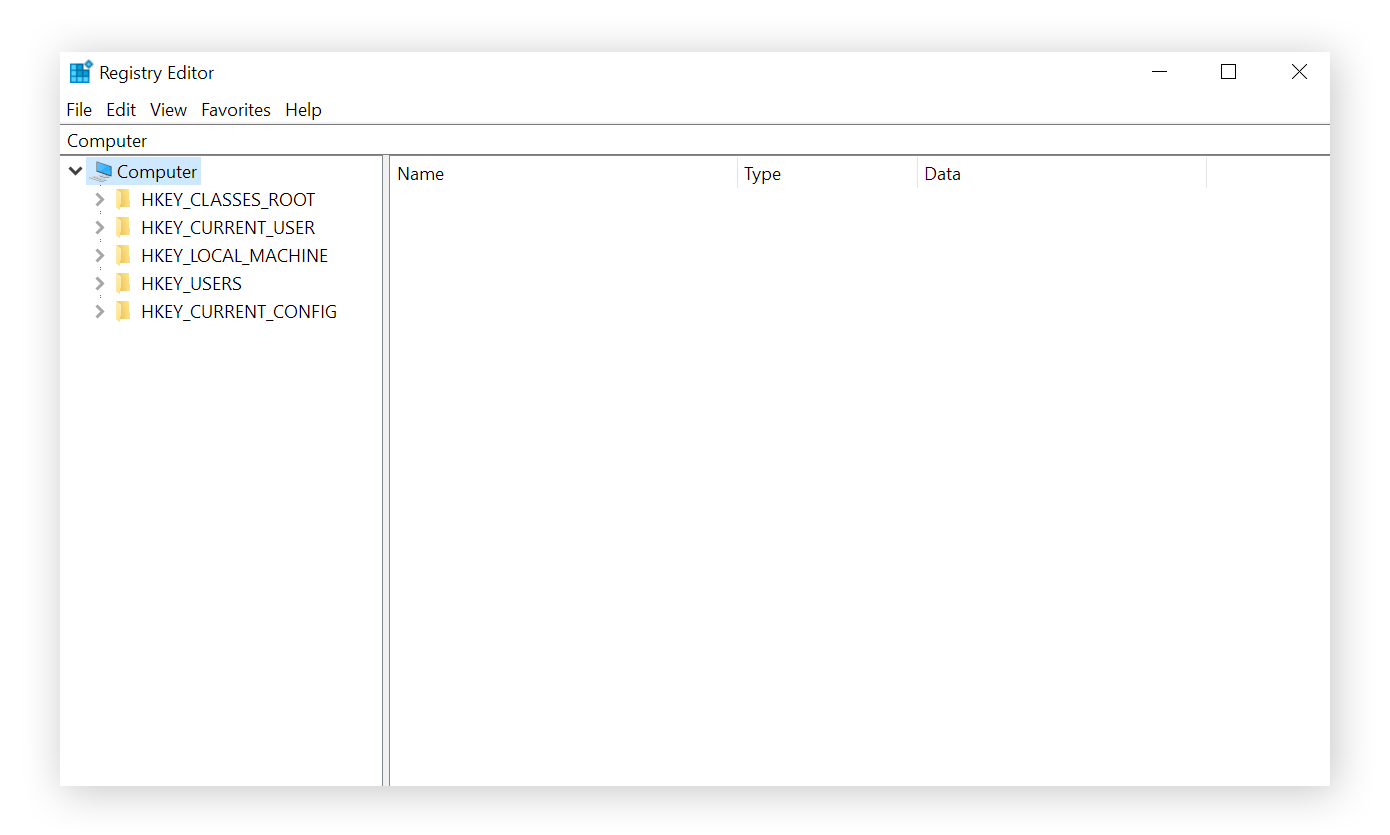Click inside the registry address bar
Viewport: 1390px width, 835px height.
(x=400, y=140)
